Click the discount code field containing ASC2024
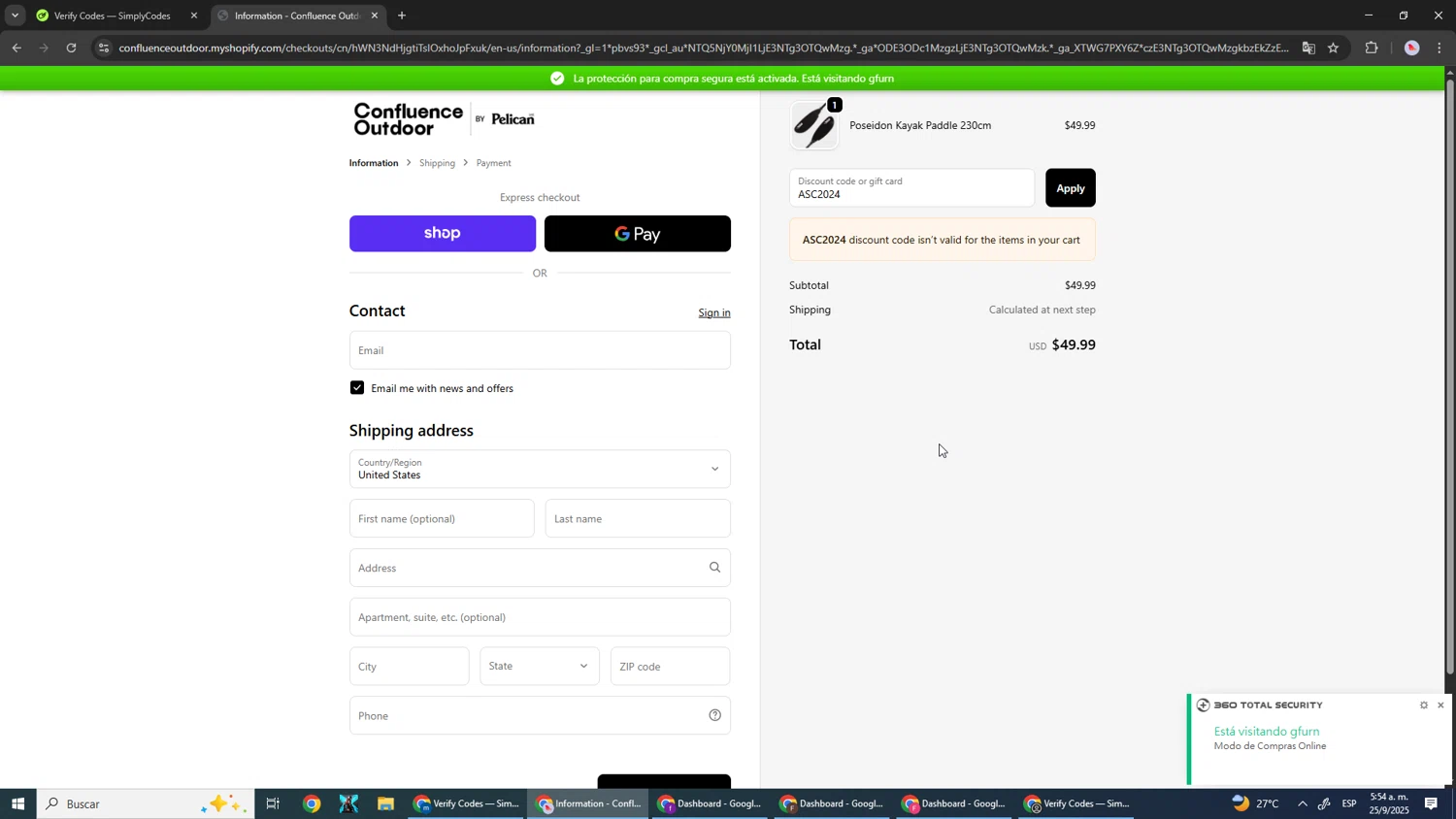The height and width of the screenshot is (819, 1456). [911, 188]
